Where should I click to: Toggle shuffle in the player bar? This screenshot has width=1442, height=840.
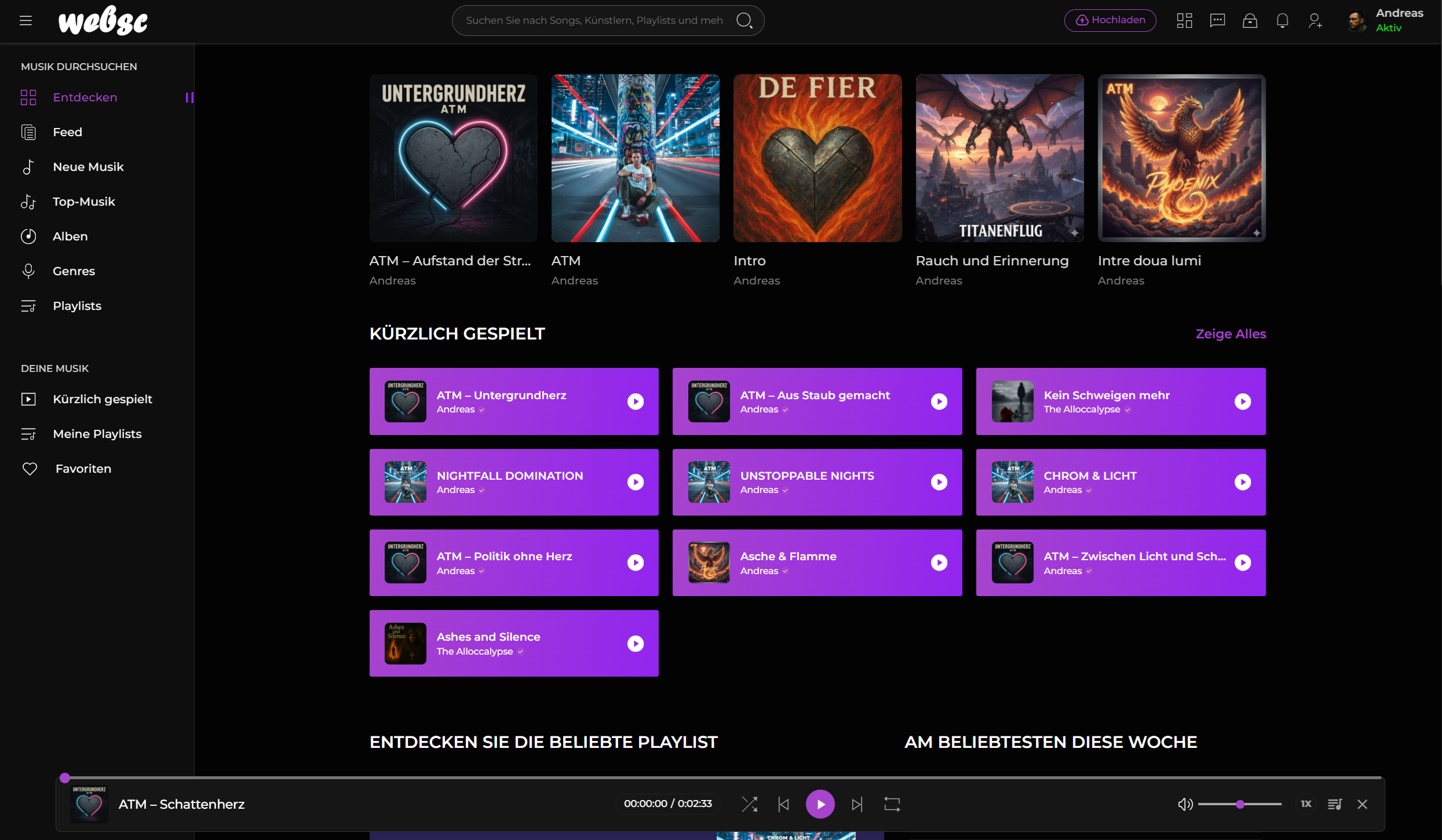750,804
